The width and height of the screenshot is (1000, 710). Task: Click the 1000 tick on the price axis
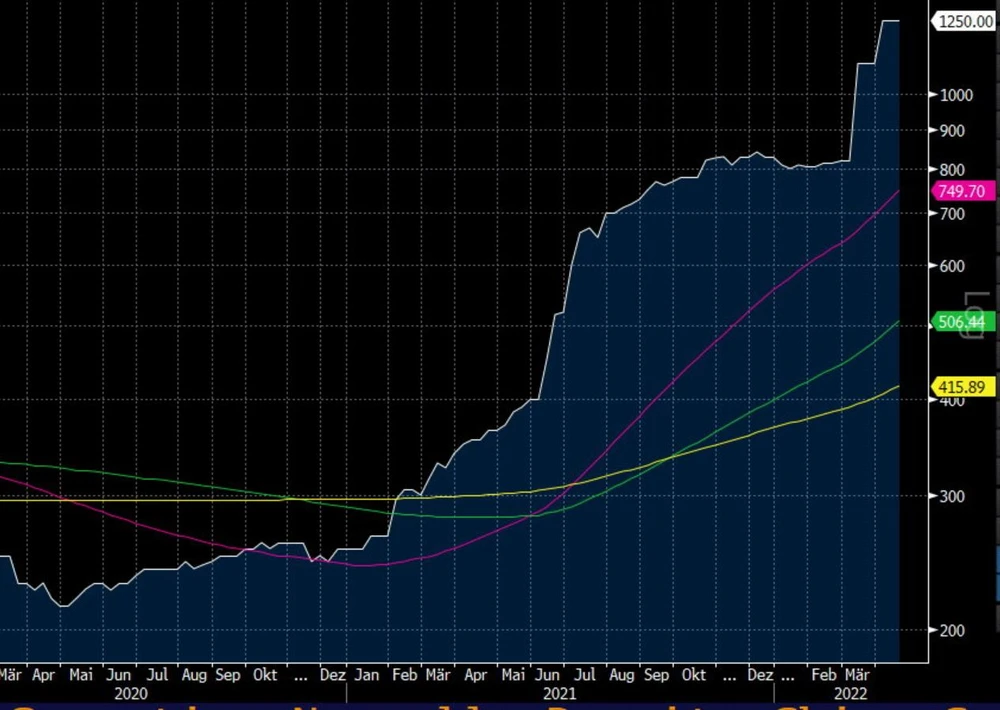pyautogui.click(x=955, y=96)
